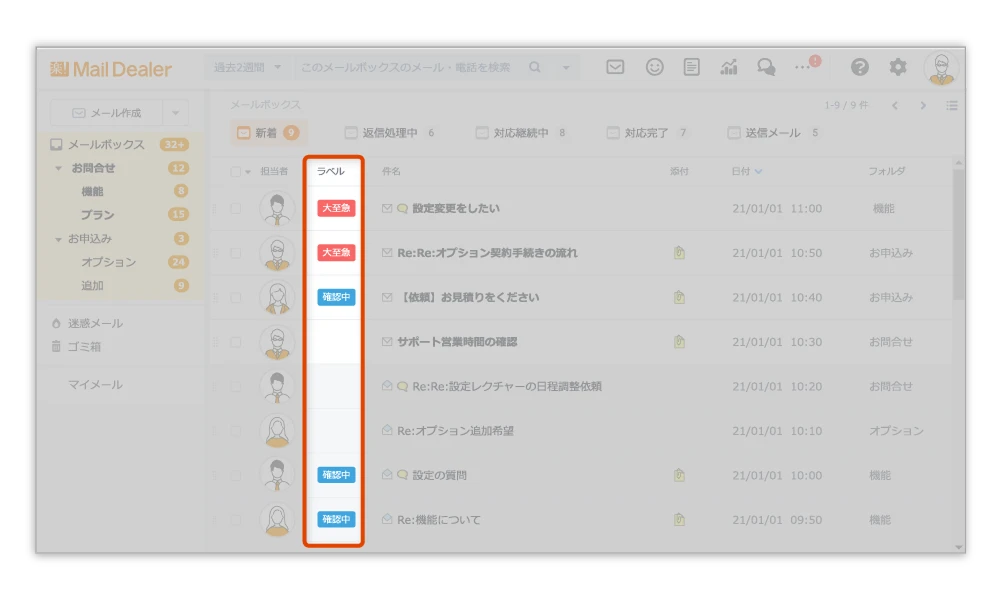Open the new mail envelope icon
The width and height of the screenshot is (1001, 601).
click(614, 67)
